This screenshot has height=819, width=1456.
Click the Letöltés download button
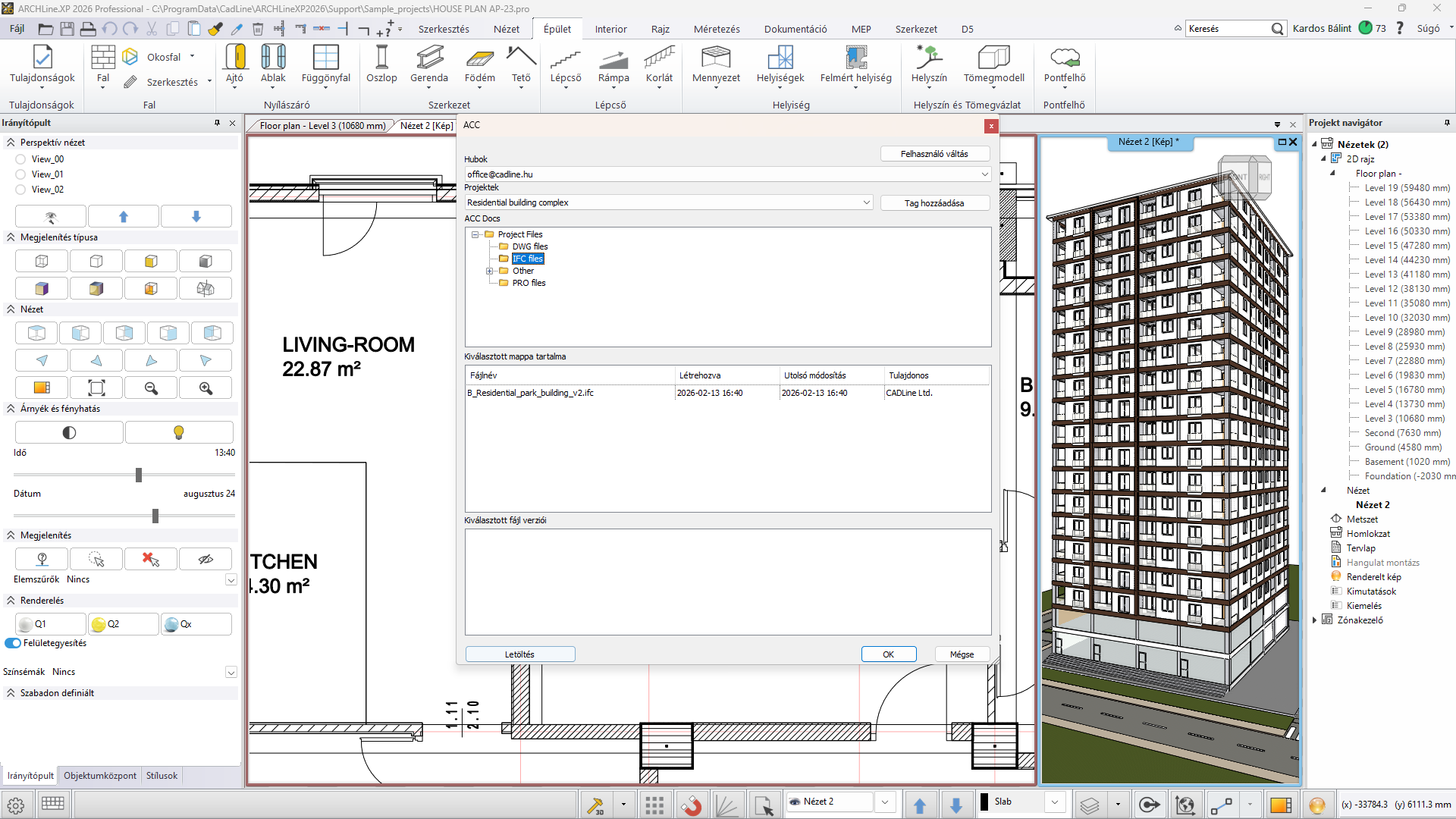pyautogui.click(x=520, y=654)
